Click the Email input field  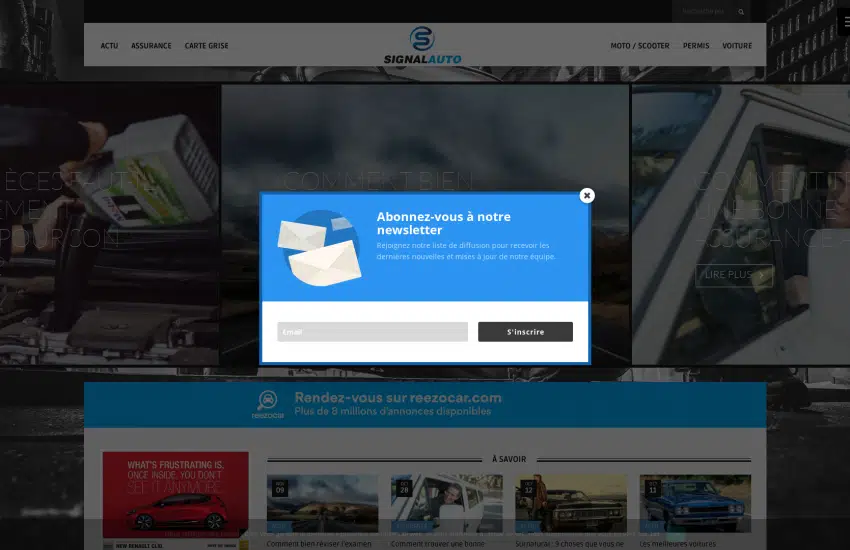[x=372, y=332]
